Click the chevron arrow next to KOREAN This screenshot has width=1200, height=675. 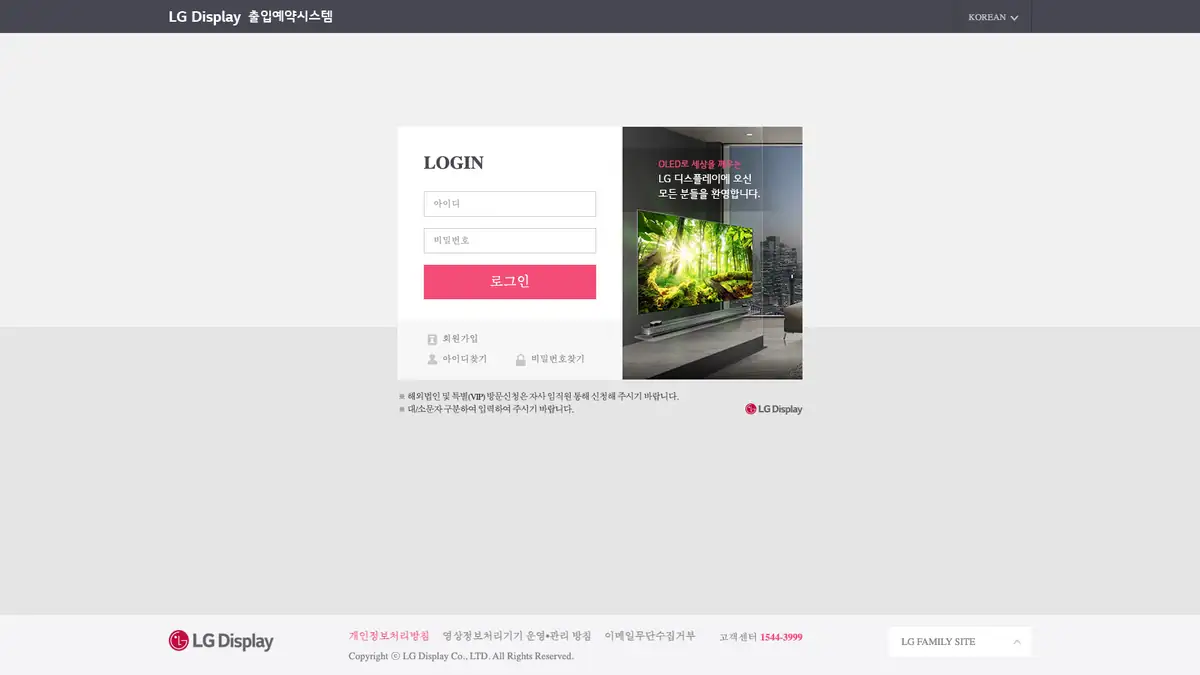coord(1014,18)
